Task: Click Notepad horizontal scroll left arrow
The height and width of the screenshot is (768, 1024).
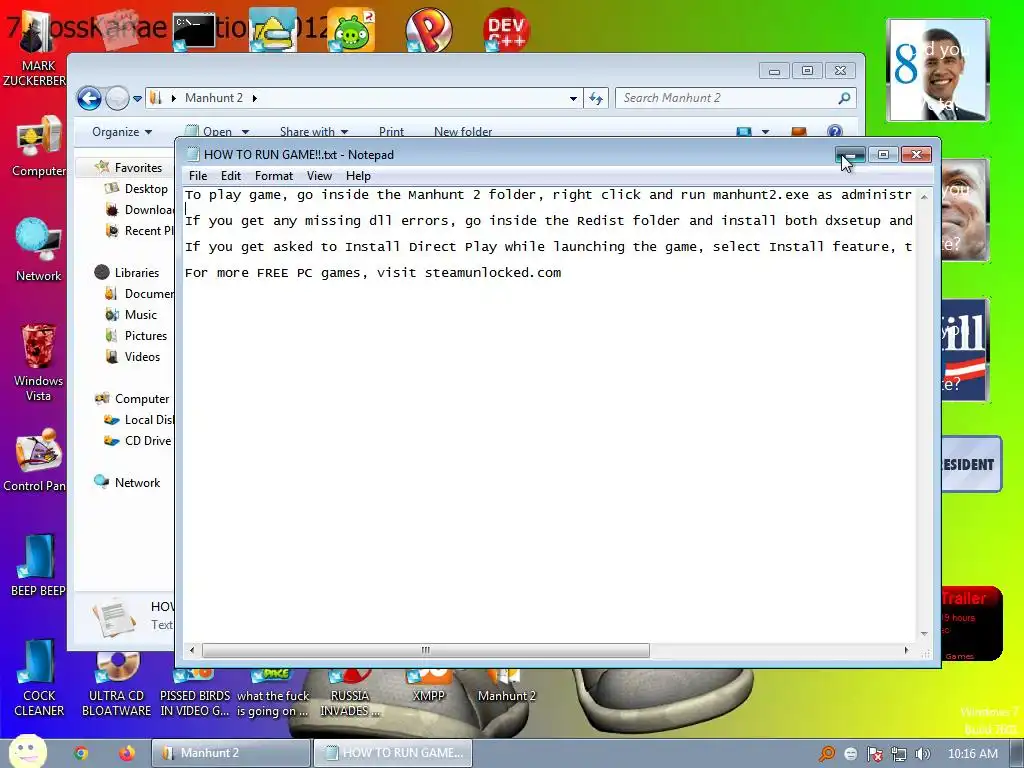Action: pyautogui.click(x=192, y=650)
